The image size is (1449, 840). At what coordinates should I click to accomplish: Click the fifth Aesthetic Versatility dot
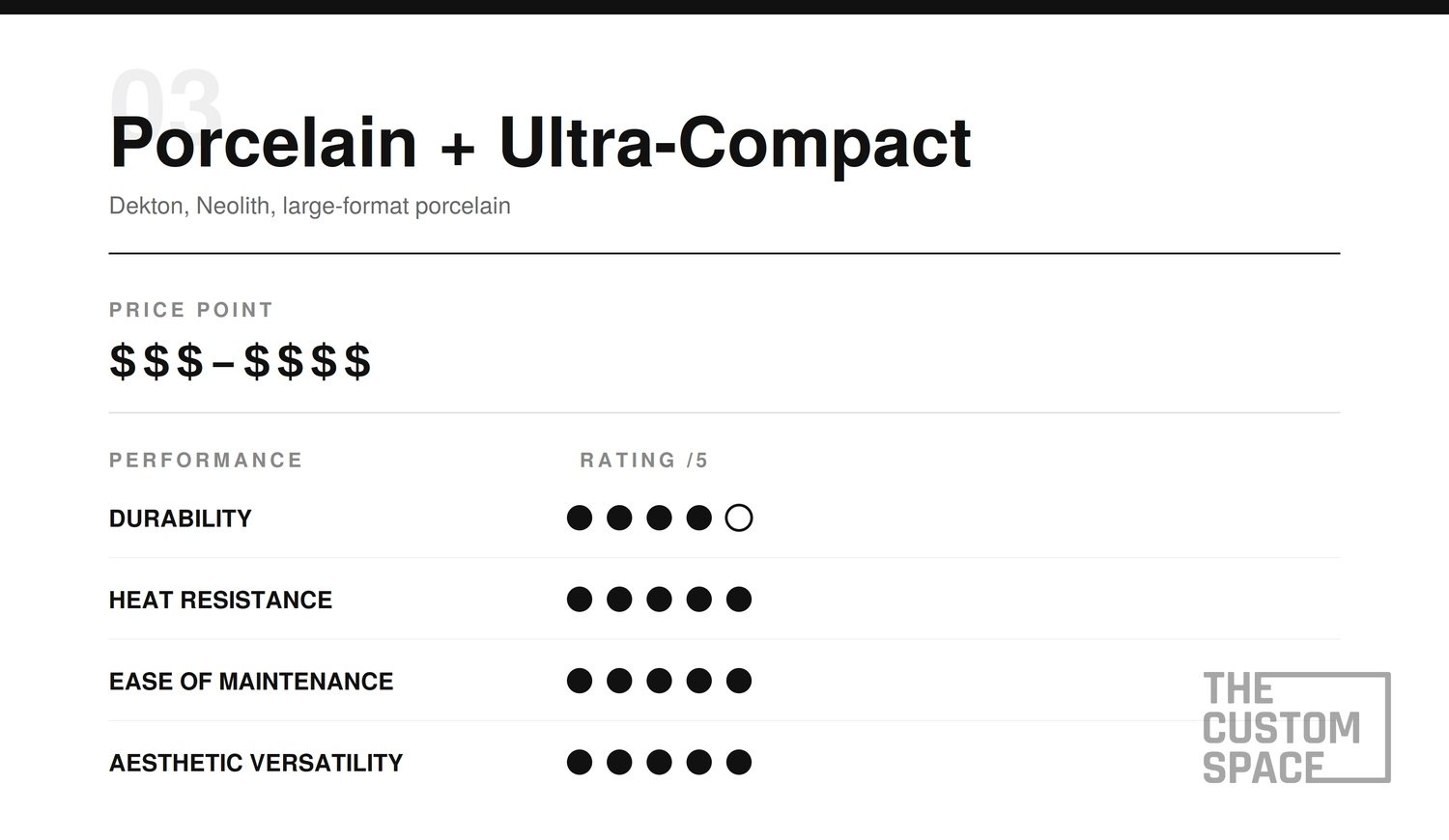click(x=739, y=763)
